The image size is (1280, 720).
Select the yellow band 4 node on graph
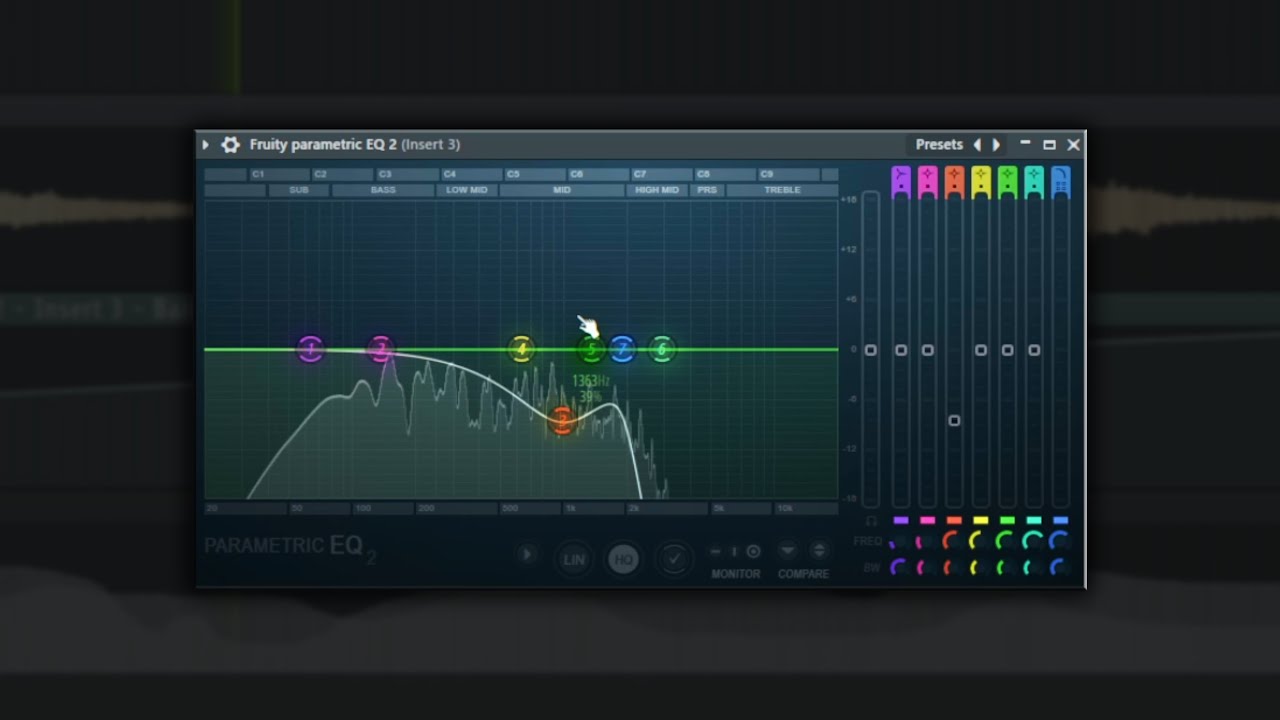521,349
